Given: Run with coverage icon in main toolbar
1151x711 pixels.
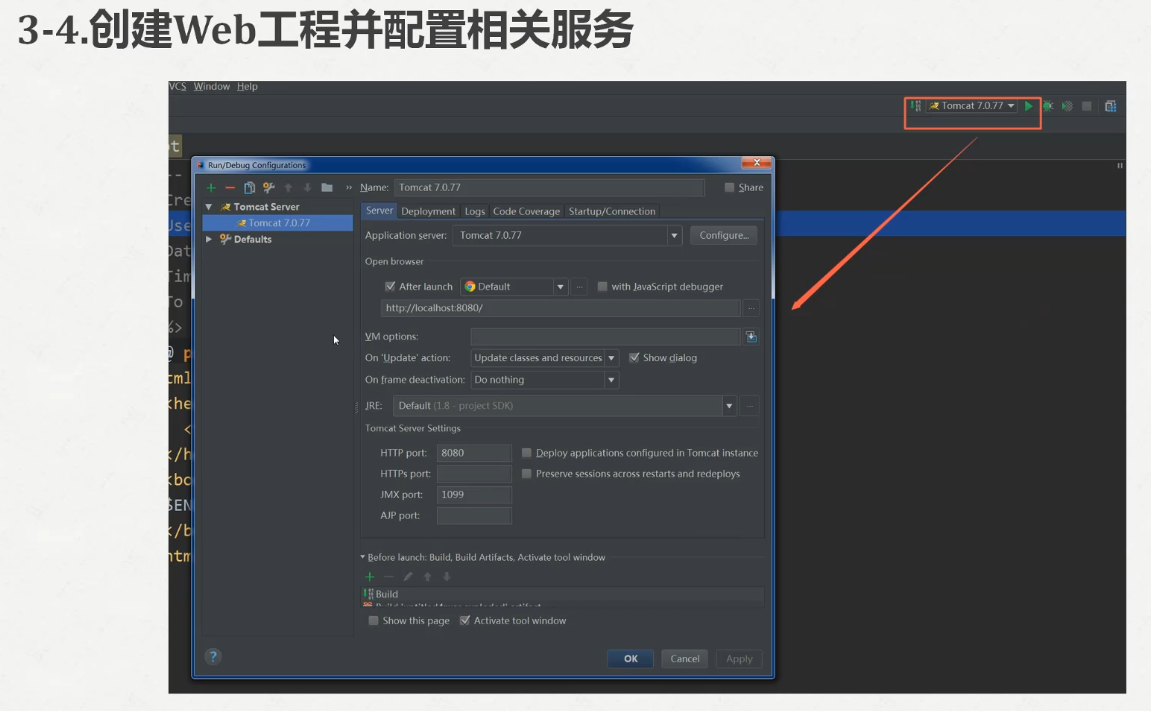Looking at the screenshot, I should tap(1067, 106).
